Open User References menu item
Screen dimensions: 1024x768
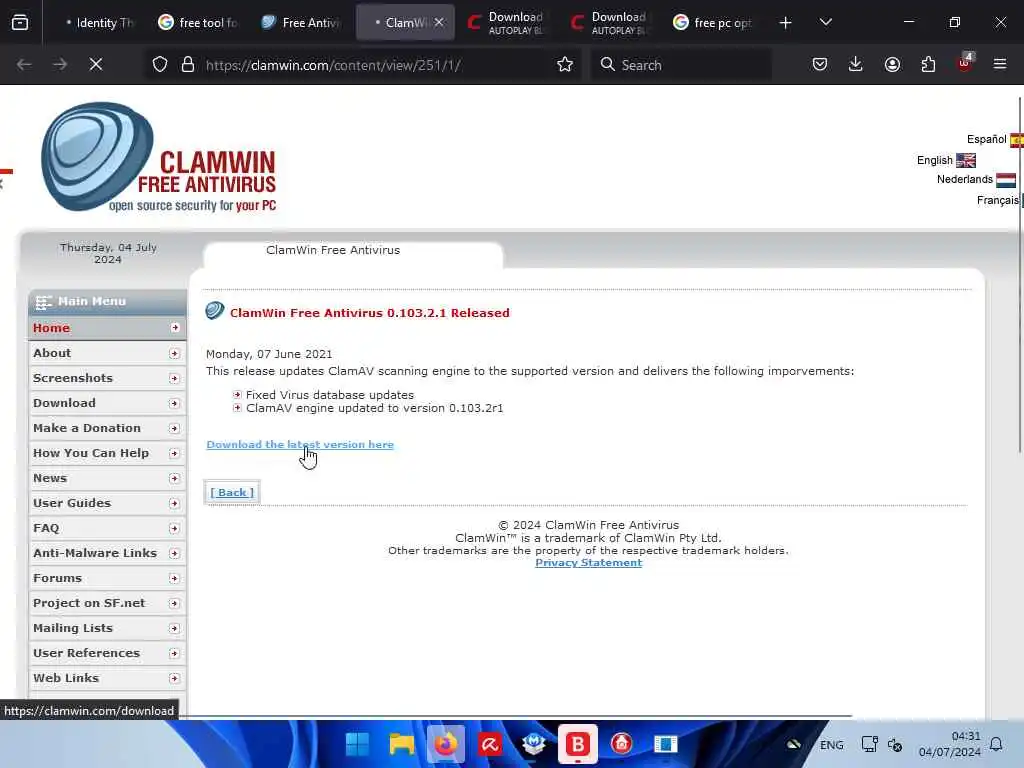click(x=107, y=653)
